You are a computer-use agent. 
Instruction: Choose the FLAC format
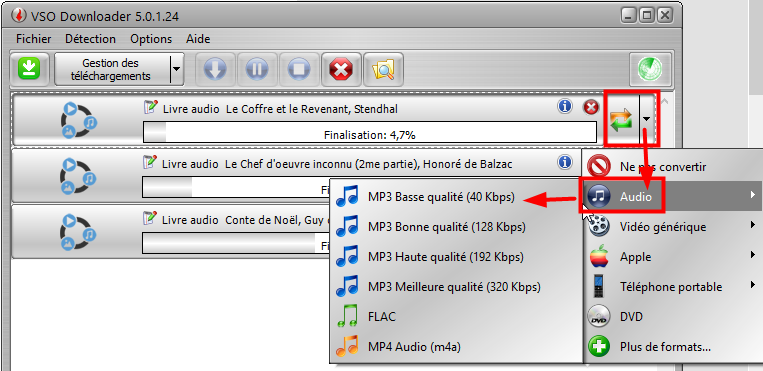tap(456, 317)
